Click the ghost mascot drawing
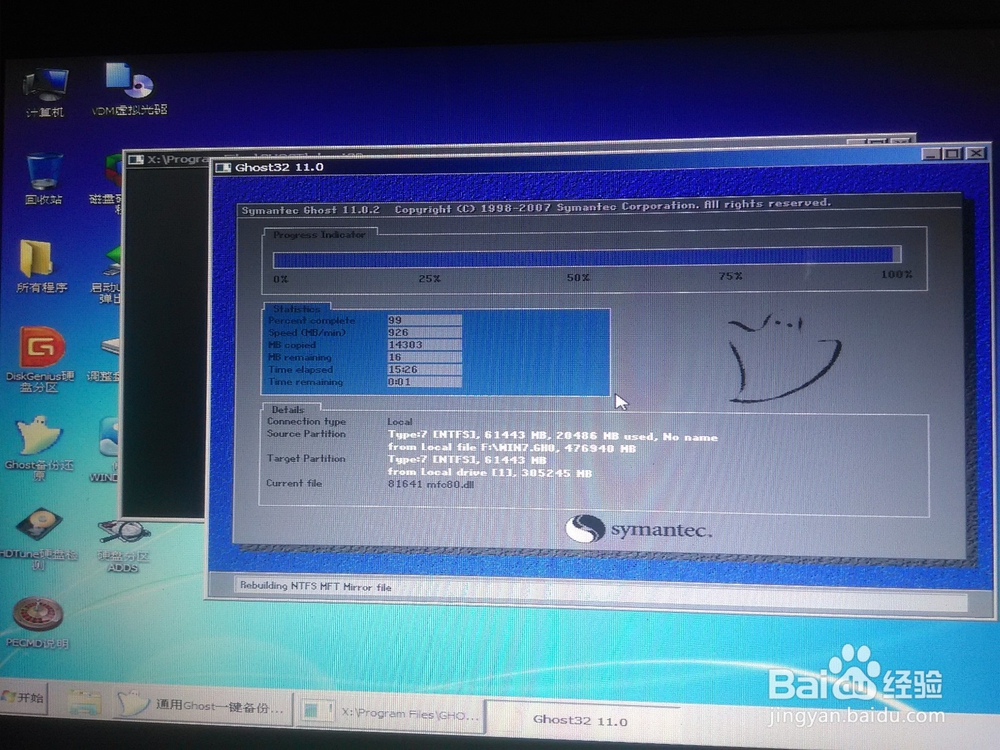The height and width of the screenshot is (750, 1000). 784,358
